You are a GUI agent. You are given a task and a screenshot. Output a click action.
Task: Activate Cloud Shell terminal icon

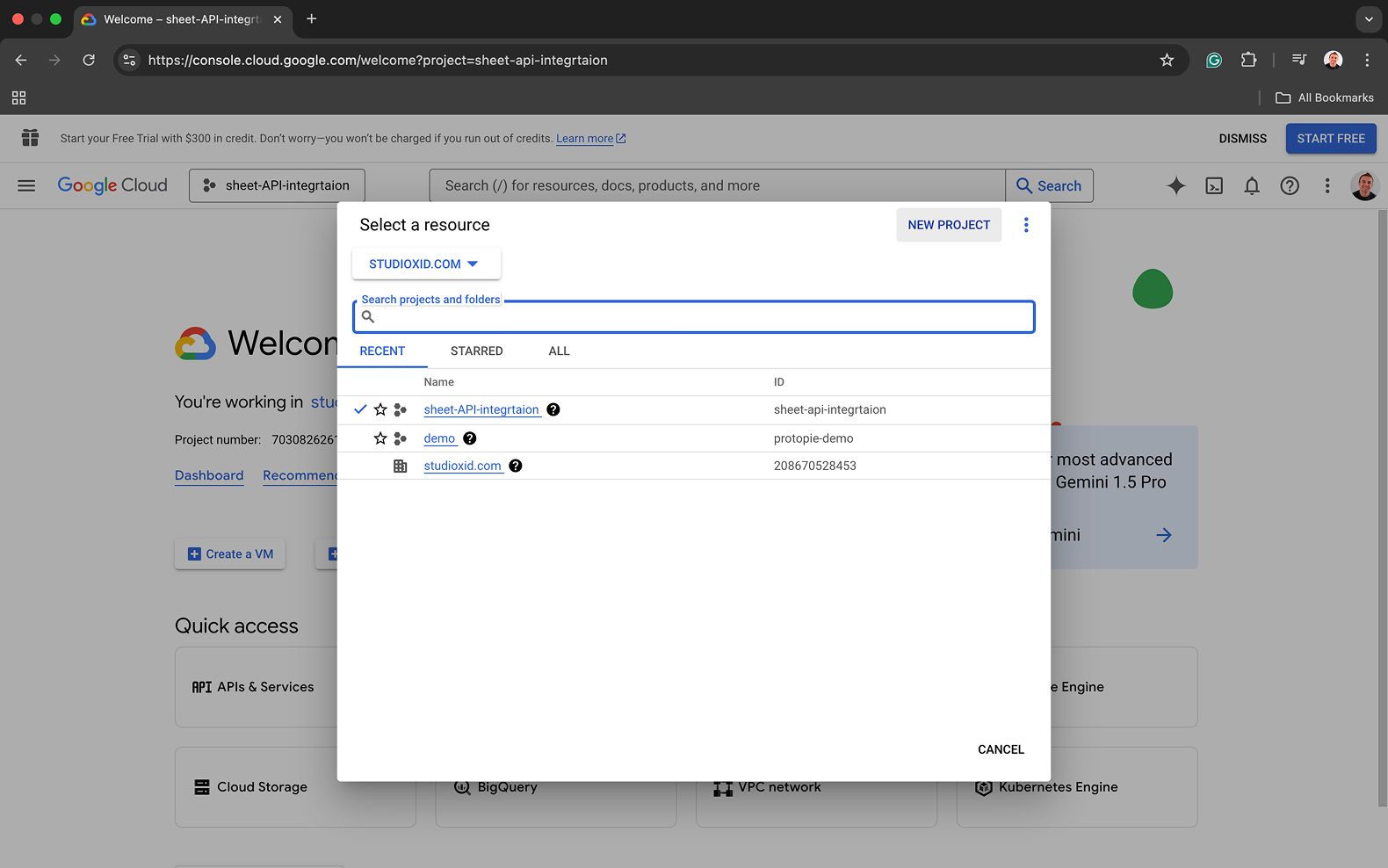pyautogui.click(x=1214, y=185)
